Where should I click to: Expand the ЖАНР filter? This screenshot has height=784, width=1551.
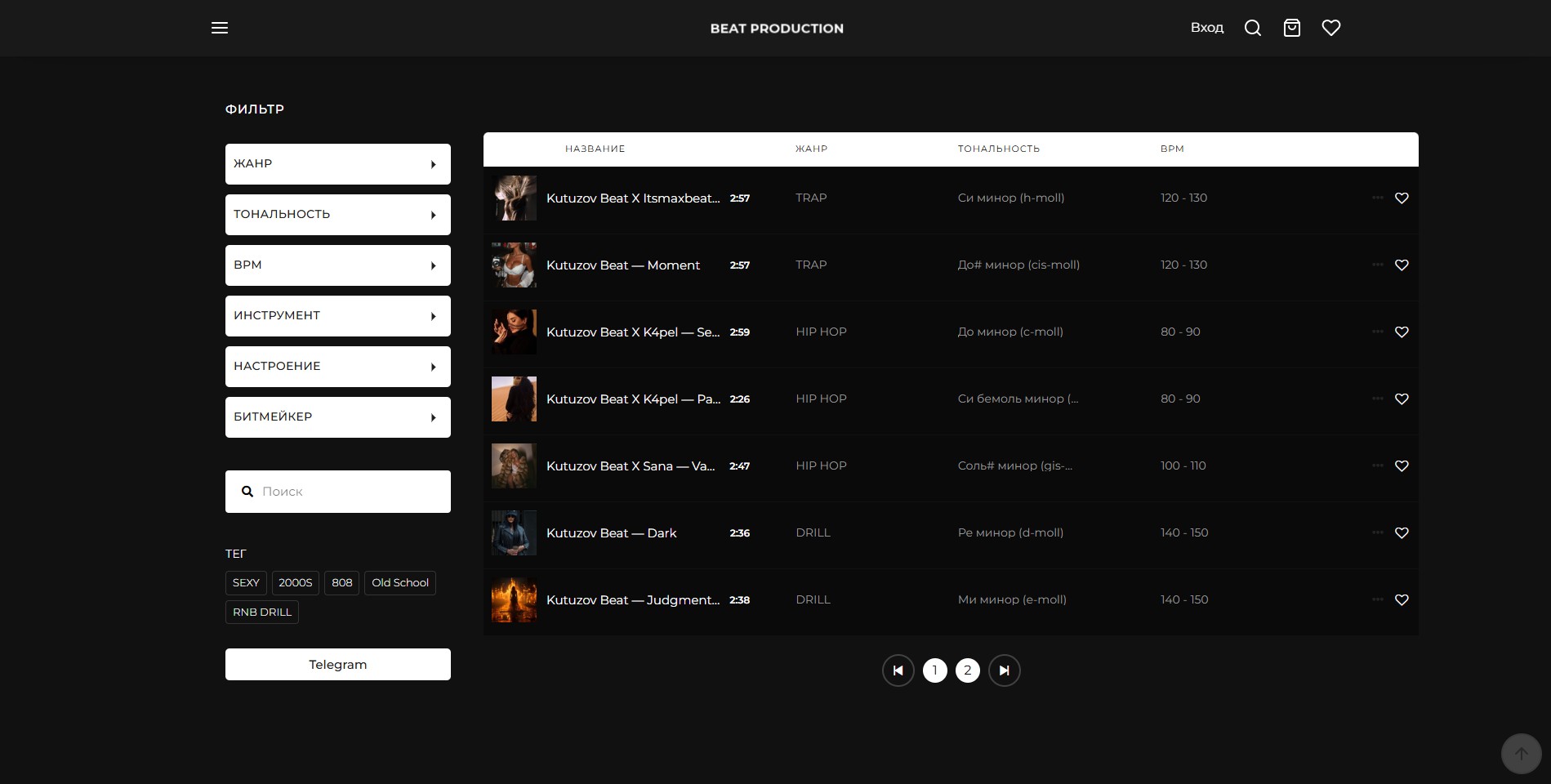(x=337, y=164)
